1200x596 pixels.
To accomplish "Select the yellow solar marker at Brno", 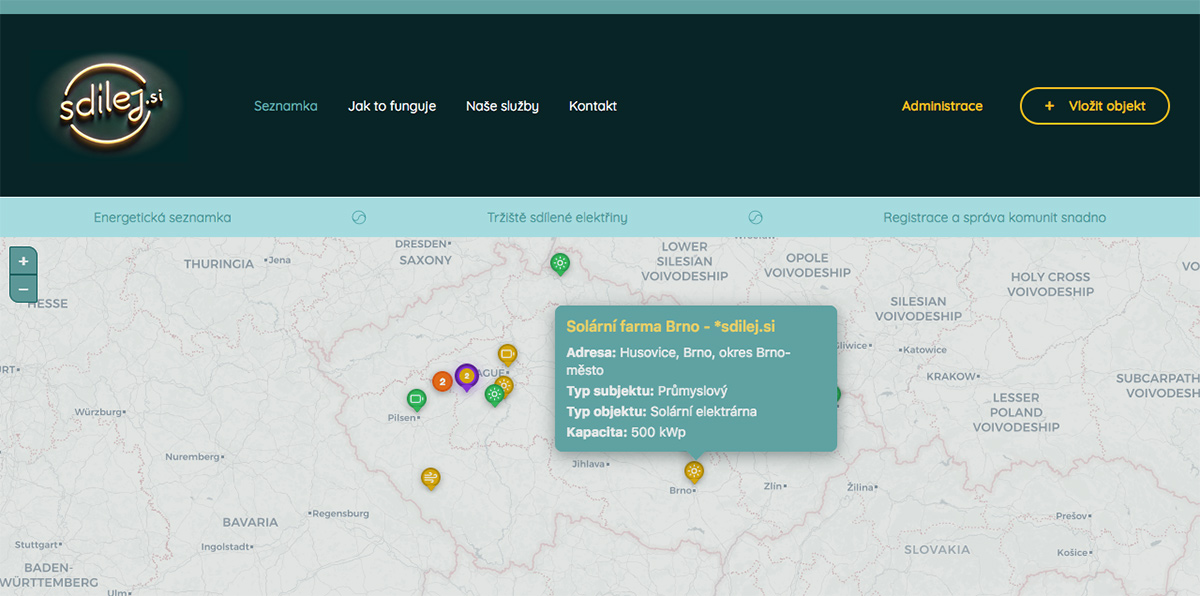I will tap(693, 470).
